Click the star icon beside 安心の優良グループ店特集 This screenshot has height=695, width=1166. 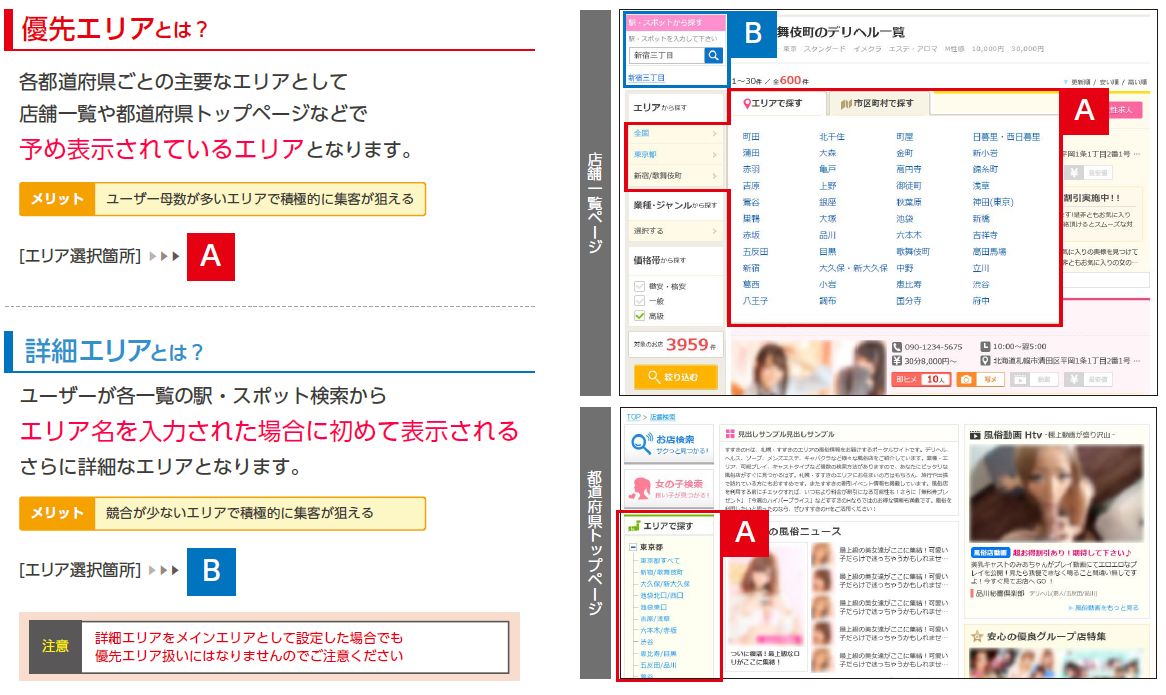tap(976, 636)
